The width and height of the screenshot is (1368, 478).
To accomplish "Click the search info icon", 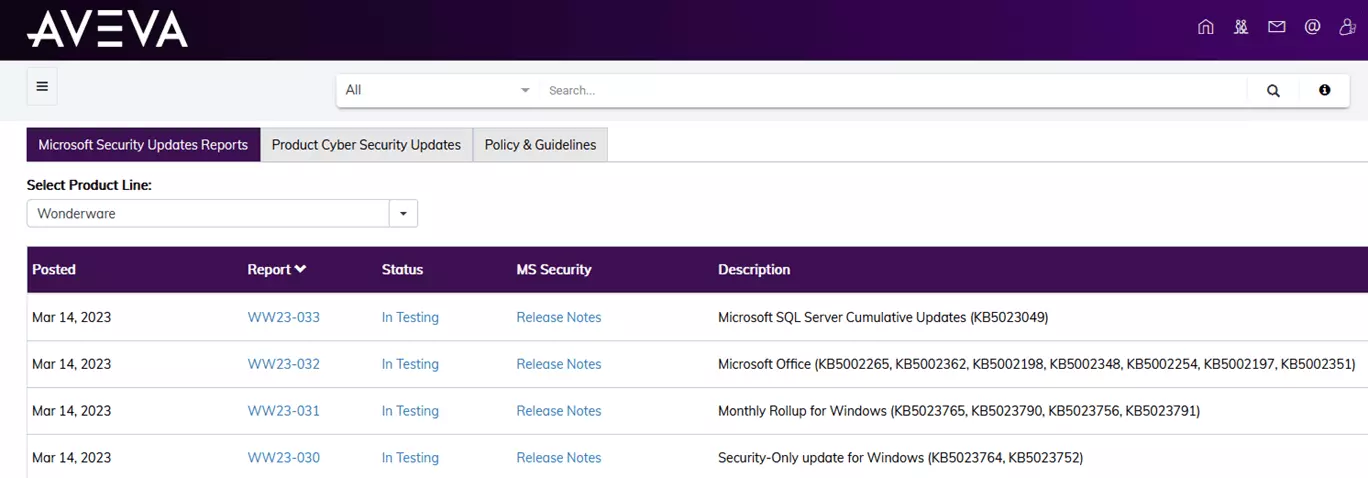I will (x=1324, y=90).
